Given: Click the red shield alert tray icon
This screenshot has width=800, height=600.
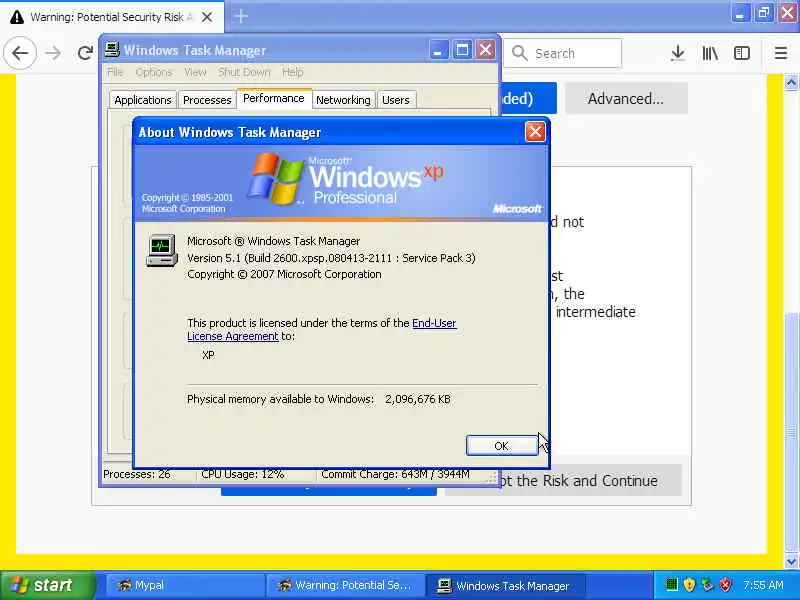Looking at the screenshot, I should coord(725,584).
